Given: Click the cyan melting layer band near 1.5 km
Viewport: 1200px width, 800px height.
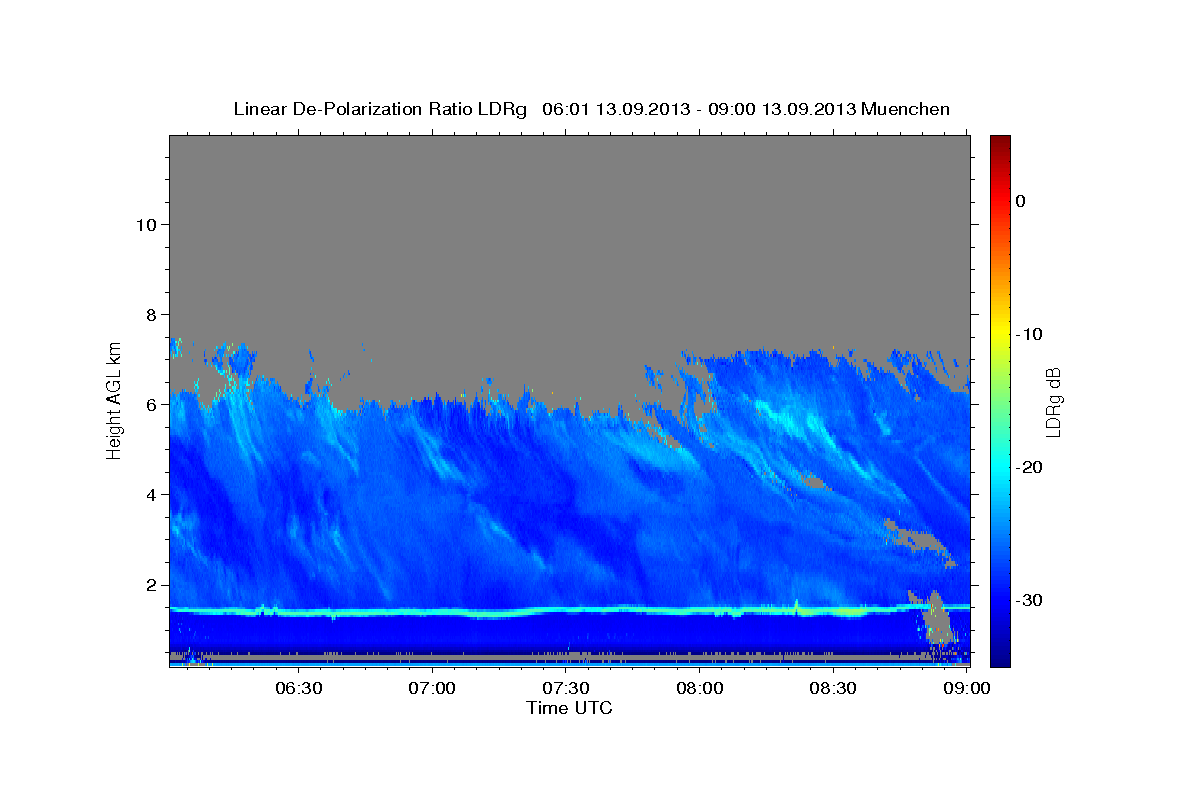Looking at the screenshot, I should tap(569, 609).
